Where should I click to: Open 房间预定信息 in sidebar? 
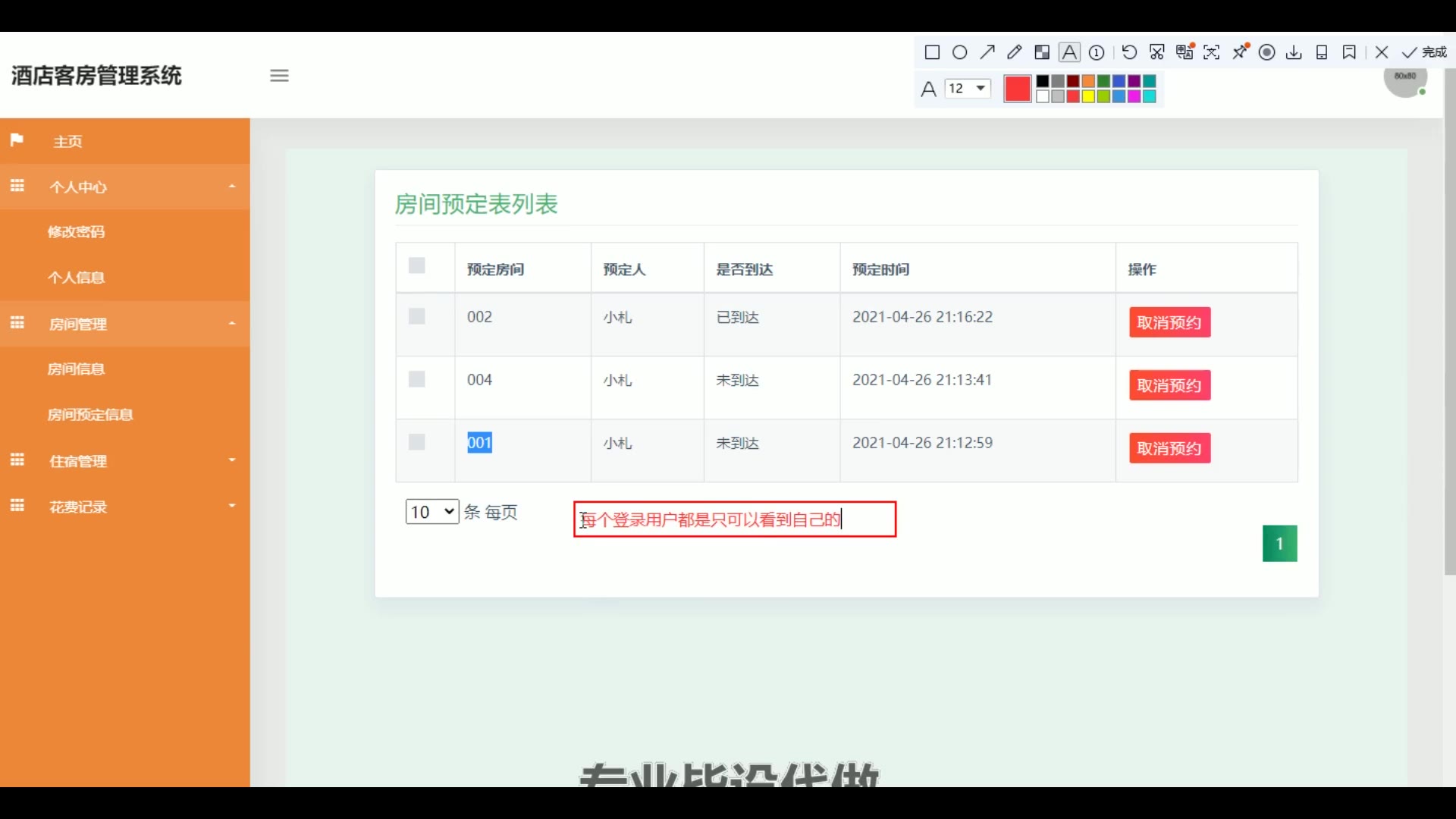90,415
